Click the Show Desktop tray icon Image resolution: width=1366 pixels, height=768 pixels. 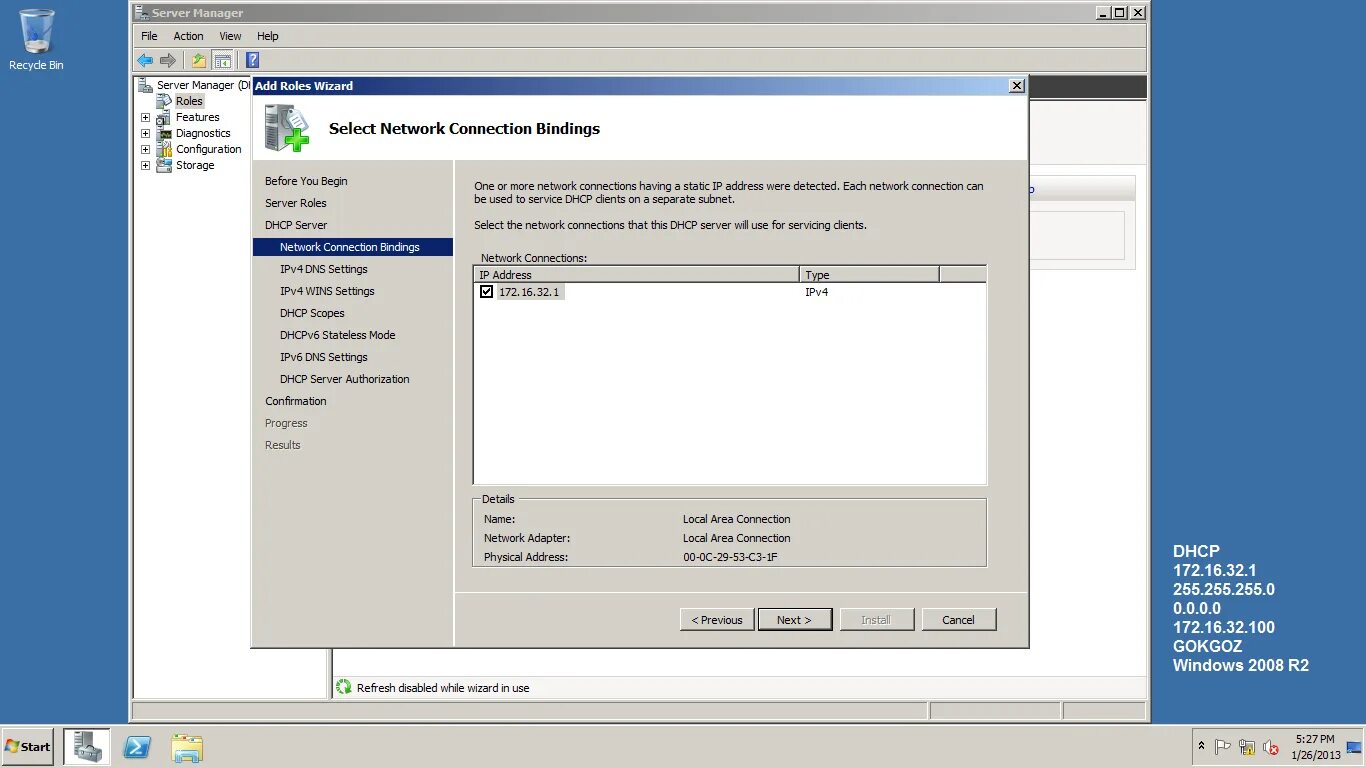1354,747
